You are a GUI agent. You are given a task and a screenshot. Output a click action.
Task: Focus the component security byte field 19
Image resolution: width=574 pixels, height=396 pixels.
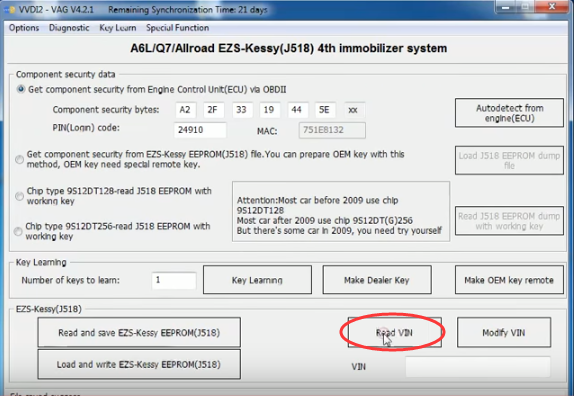coord(269,110)
